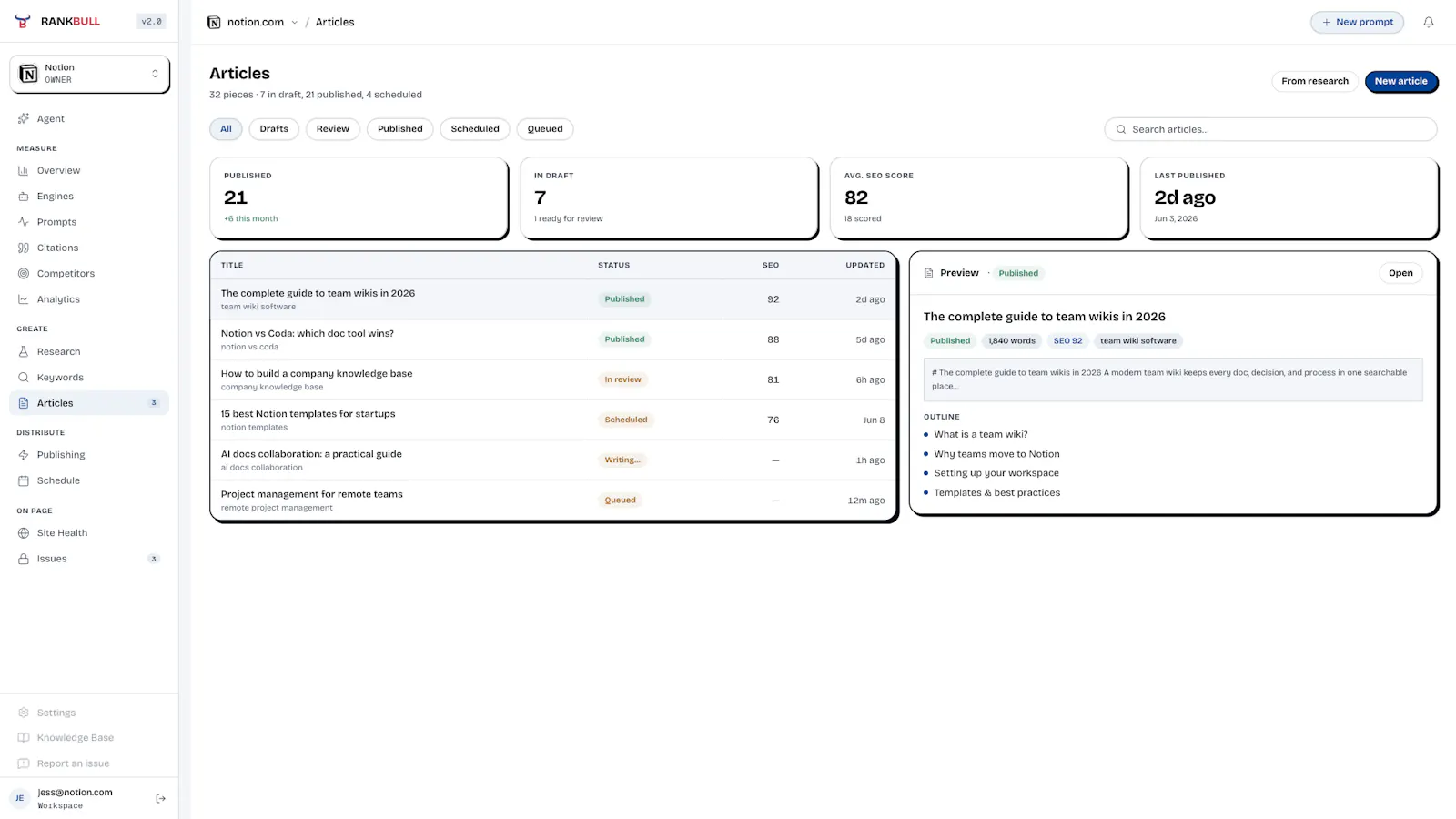Open the Notion workspace switcher dropdown
The image size is (1456, 819).
89,74
